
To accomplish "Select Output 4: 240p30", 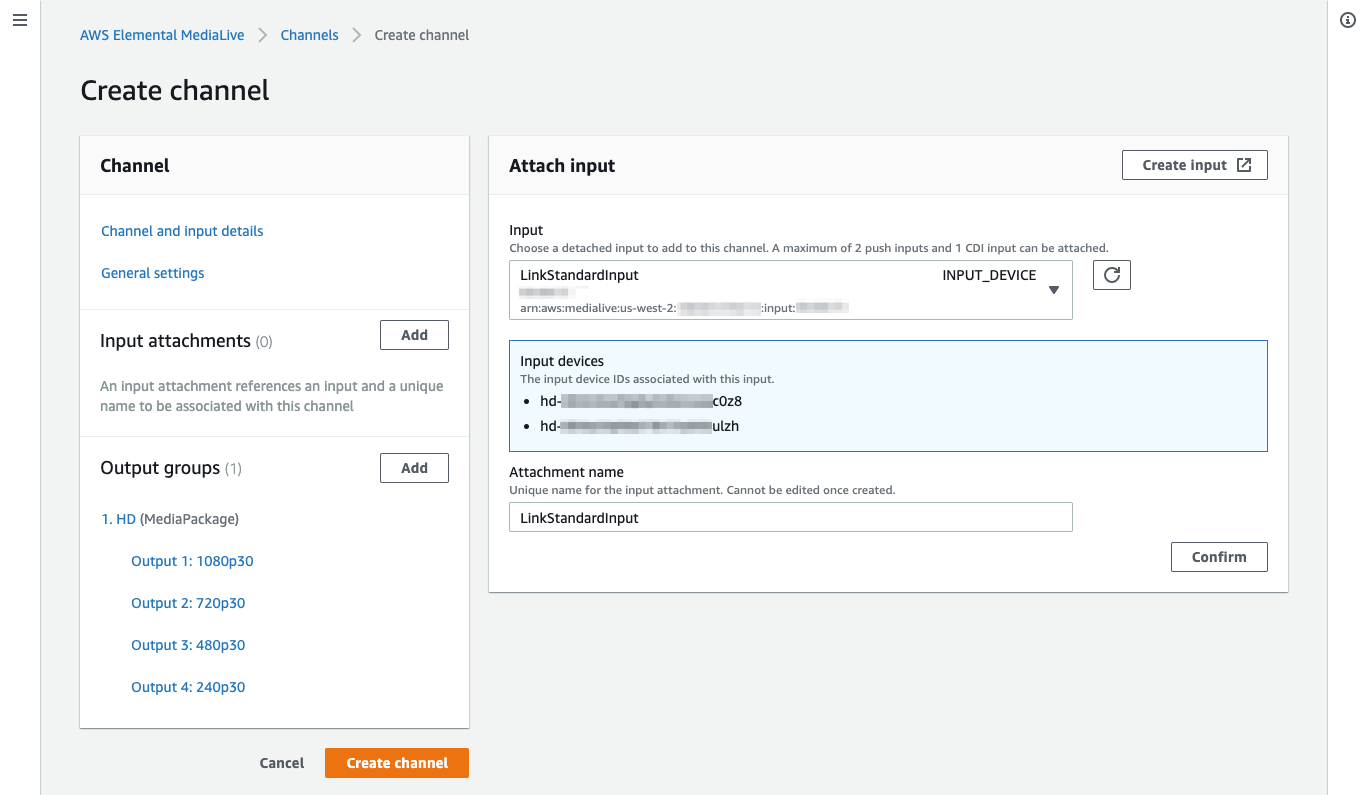I will pyautogui.click(x=188, y=686).
